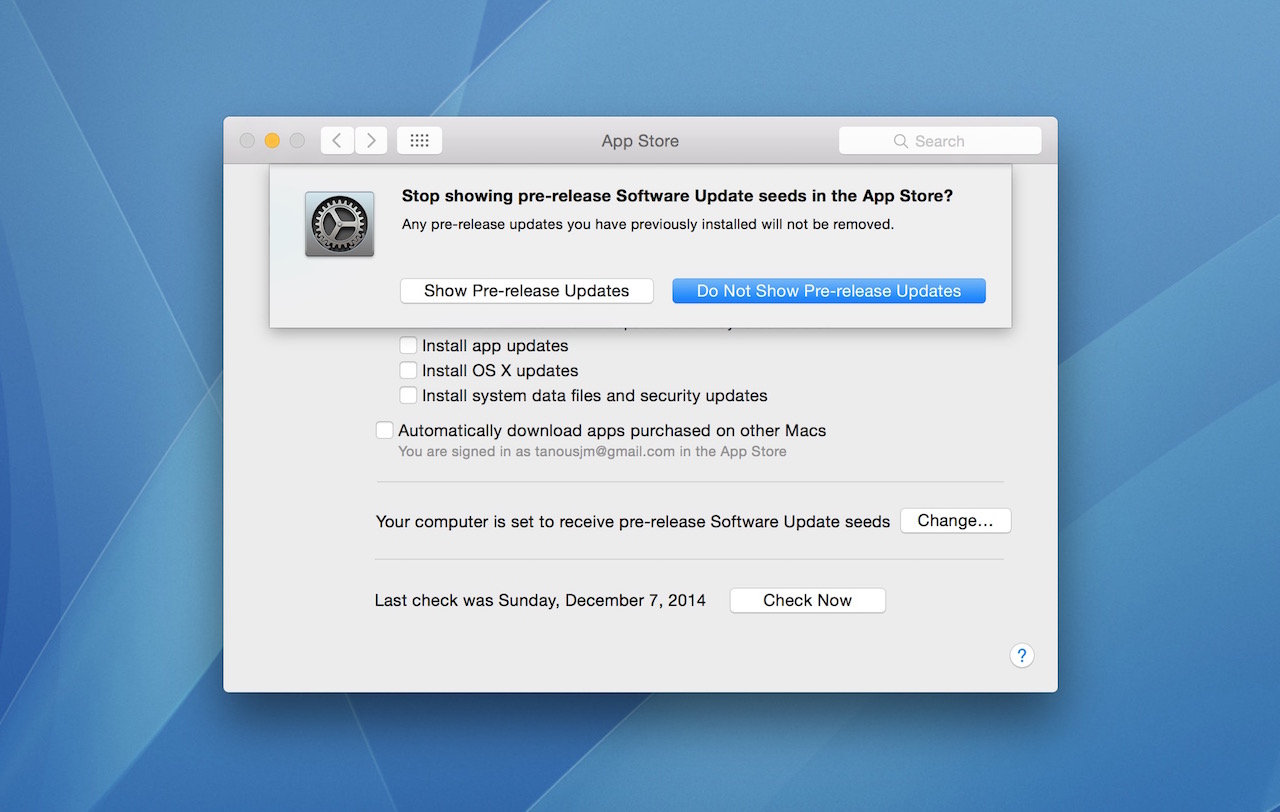Click the System Preferences gear icon in dialog
This screenshot has height=812, width=1280.
coord(340,224)
